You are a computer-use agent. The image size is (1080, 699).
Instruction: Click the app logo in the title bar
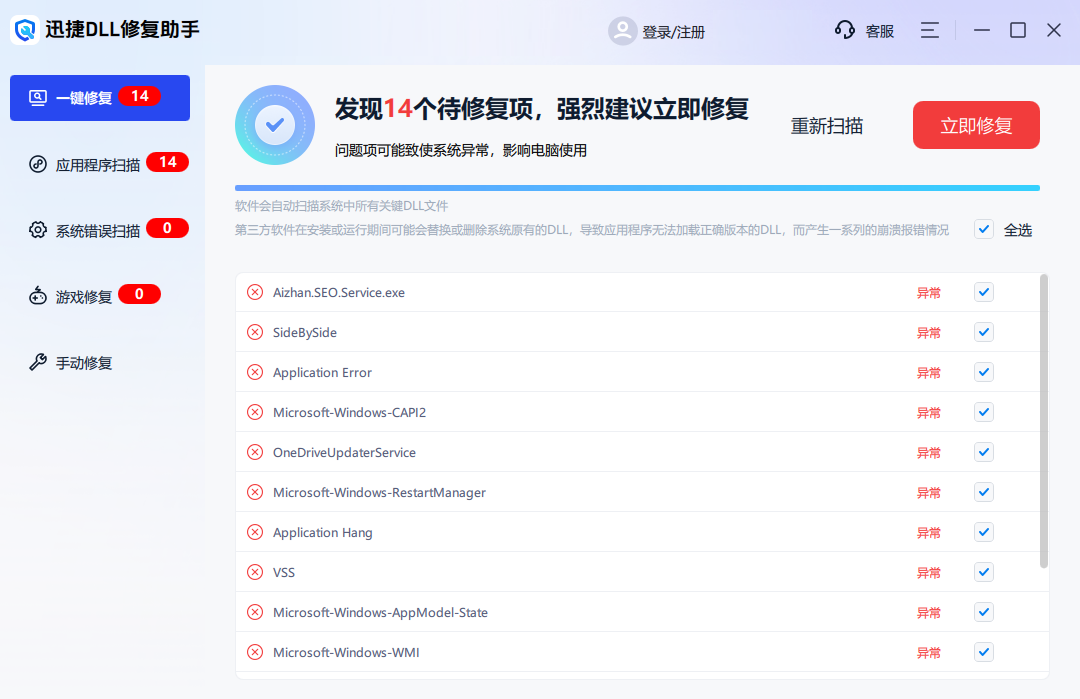point(23,29)
